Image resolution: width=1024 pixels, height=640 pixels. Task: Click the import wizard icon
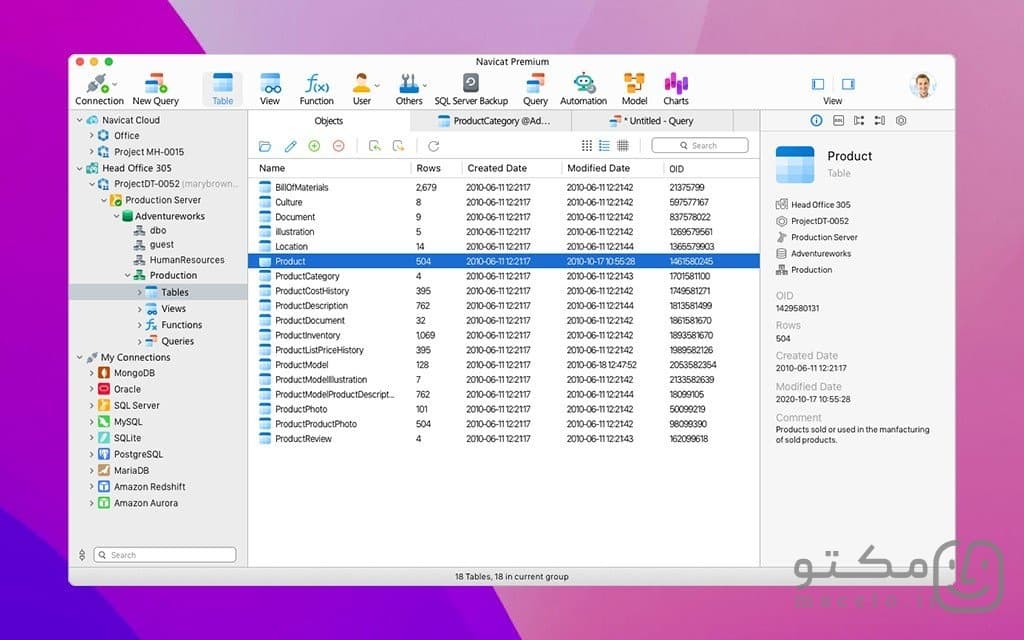374,146
